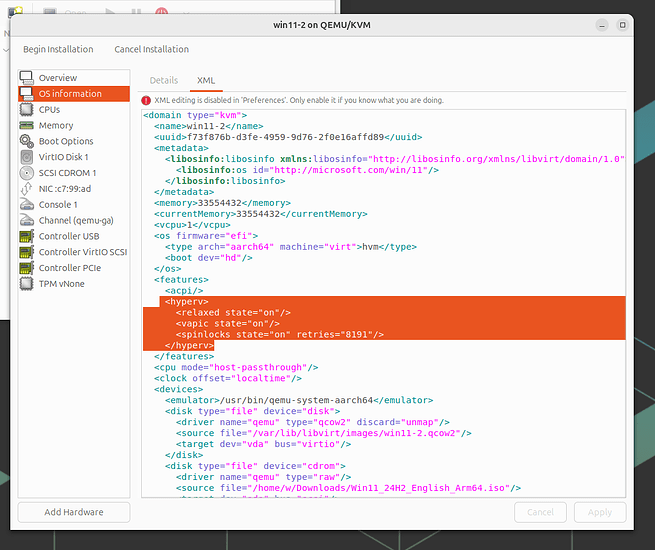
Task: Open Boot Options in sidebar
Action: pyautogui.click(x=74, y=141)
